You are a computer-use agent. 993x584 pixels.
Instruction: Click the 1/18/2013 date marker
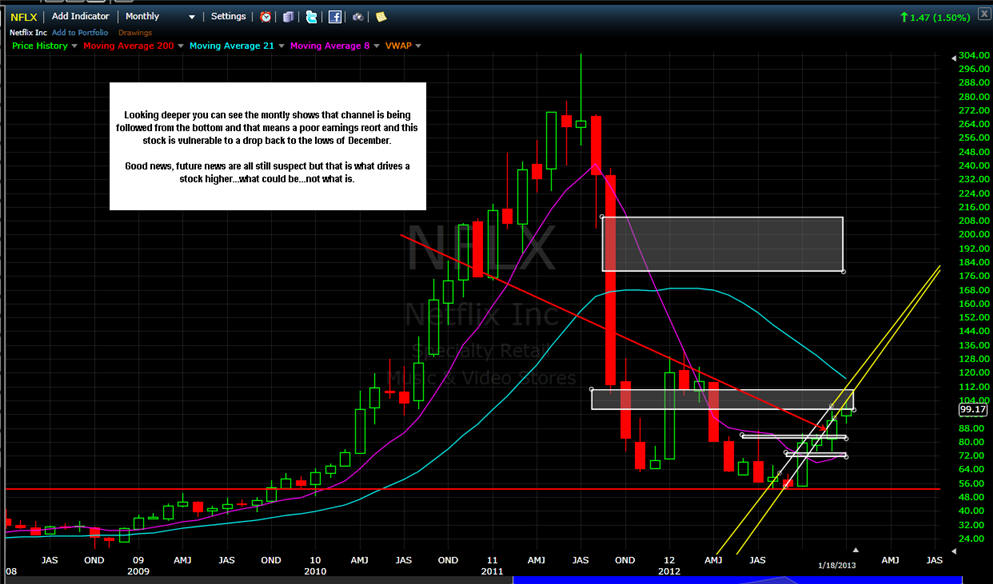point(837,565)
